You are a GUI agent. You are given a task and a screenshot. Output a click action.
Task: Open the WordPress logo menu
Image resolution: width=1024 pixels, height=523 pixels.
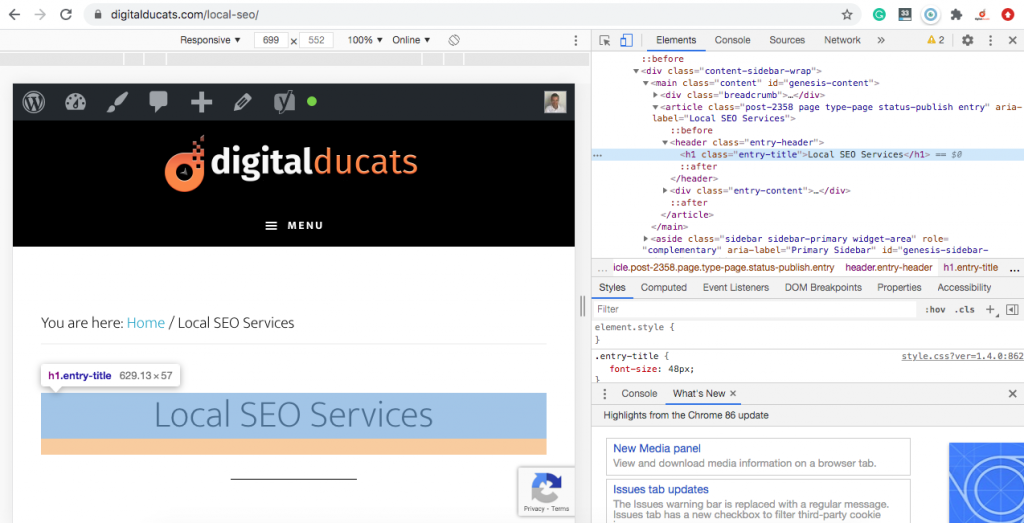33,102
